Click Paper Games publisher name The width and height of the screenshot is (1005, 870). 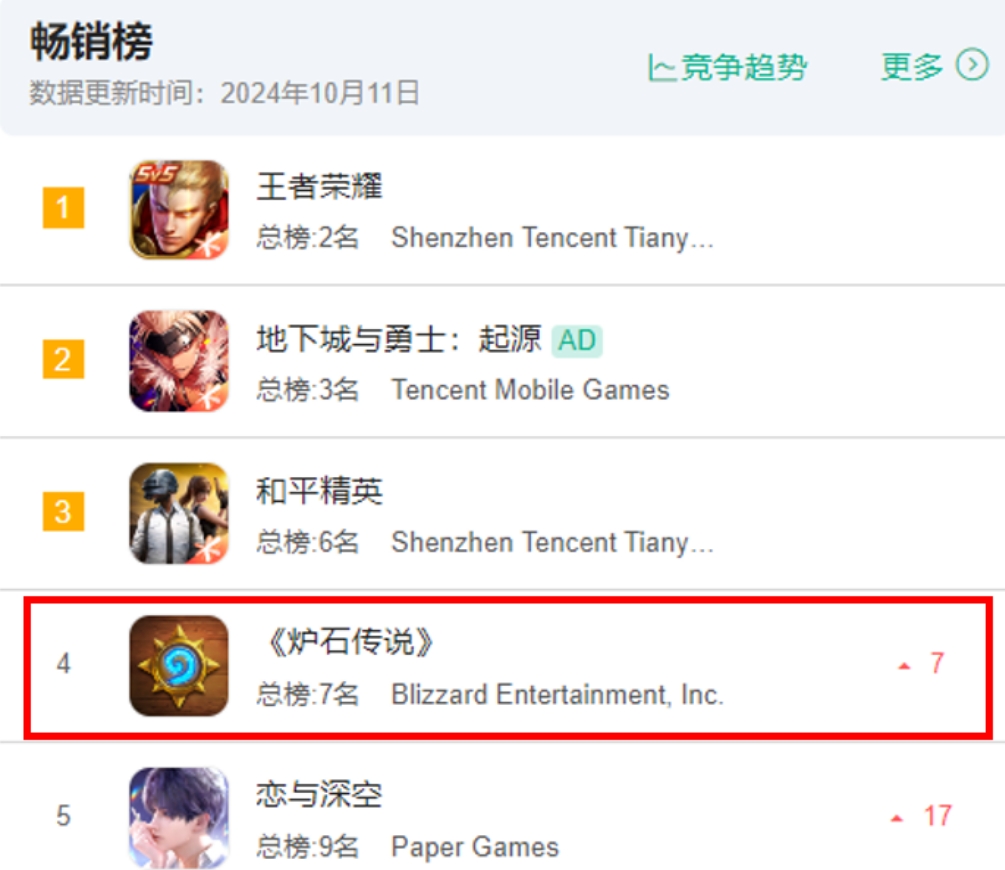point(475,847)
